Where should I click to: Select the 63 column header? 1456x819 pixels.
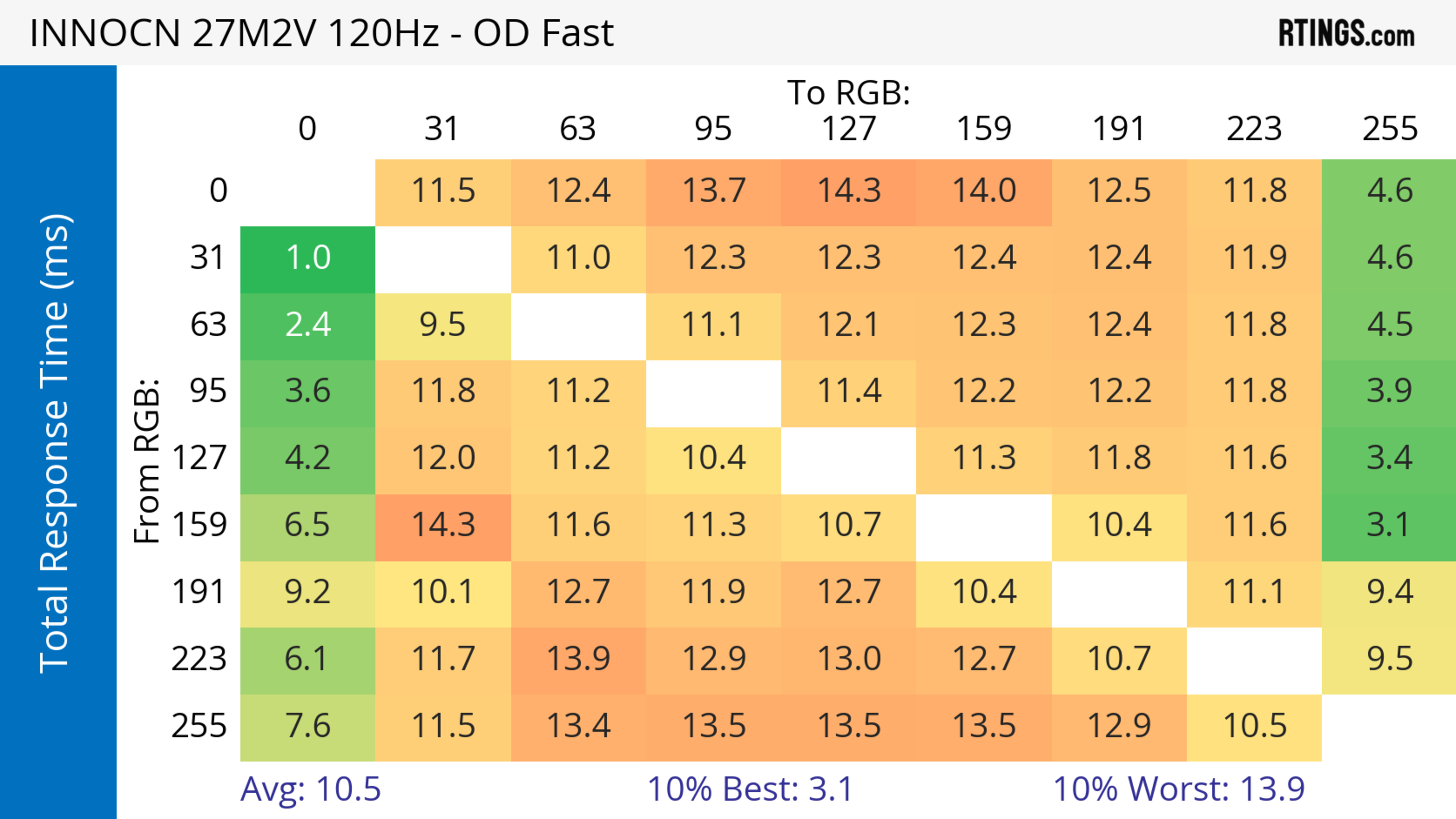pyautogui.click(x=577, y=129)
